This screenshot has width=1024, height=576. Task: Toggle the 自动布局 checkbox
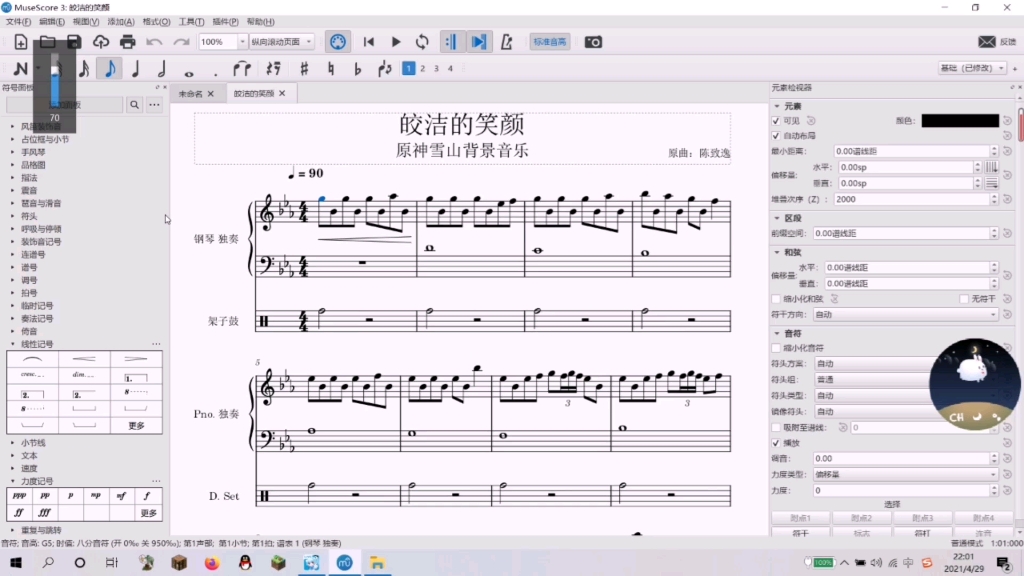coord(776,136)
